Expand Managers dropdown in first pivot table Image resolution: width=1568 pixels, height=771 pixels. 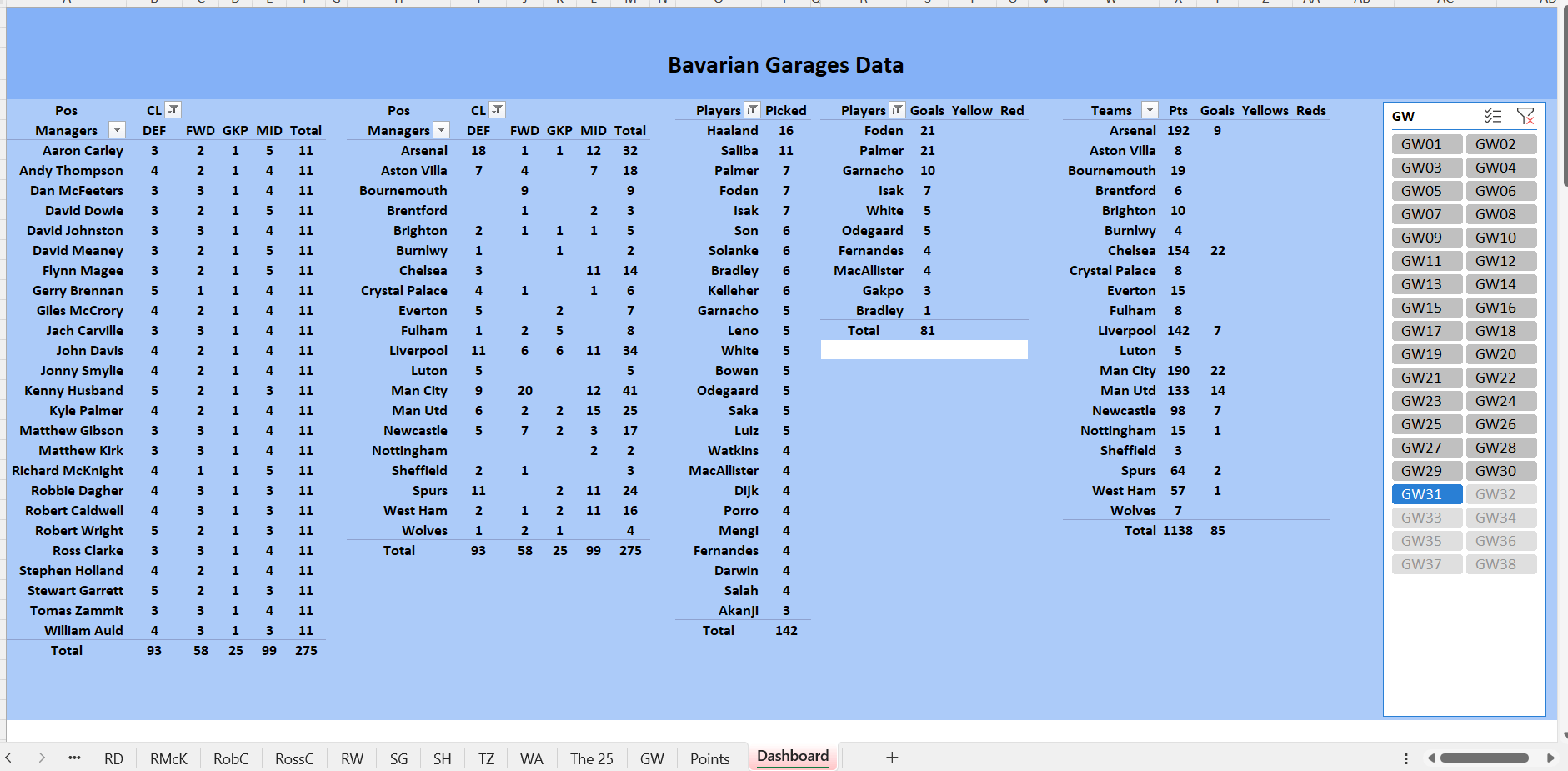pos(117,130)
